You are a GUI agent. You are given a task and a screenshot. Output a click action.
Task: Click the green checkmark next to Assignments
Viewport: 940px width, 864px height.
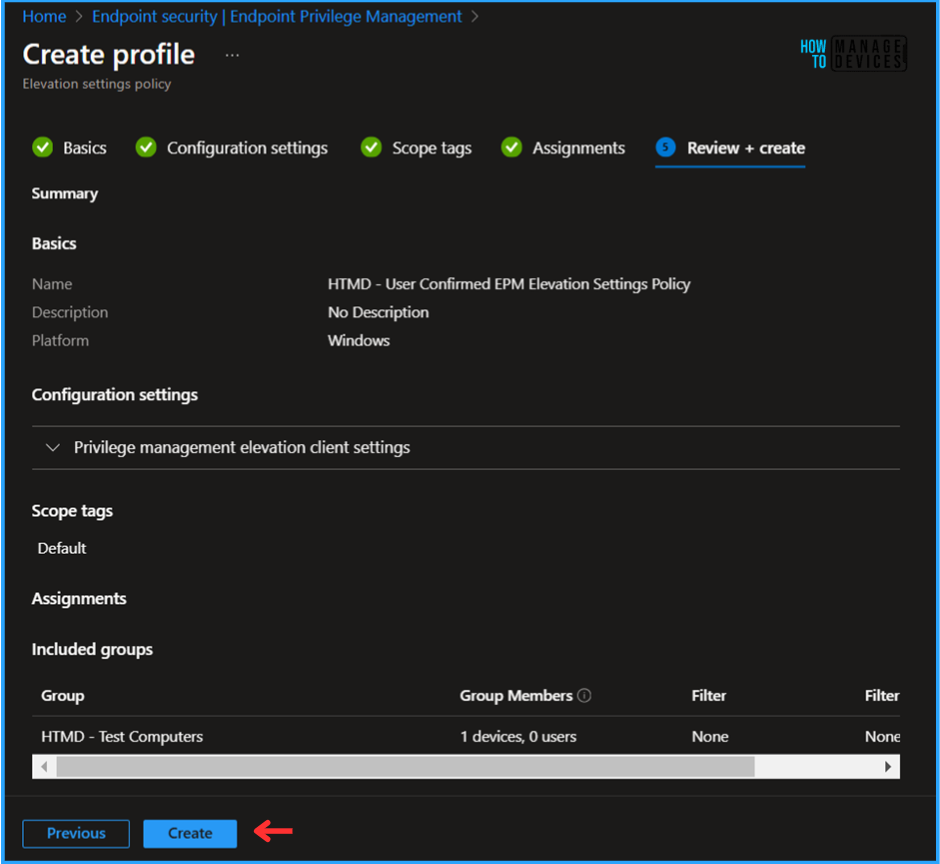coord(511,147)
